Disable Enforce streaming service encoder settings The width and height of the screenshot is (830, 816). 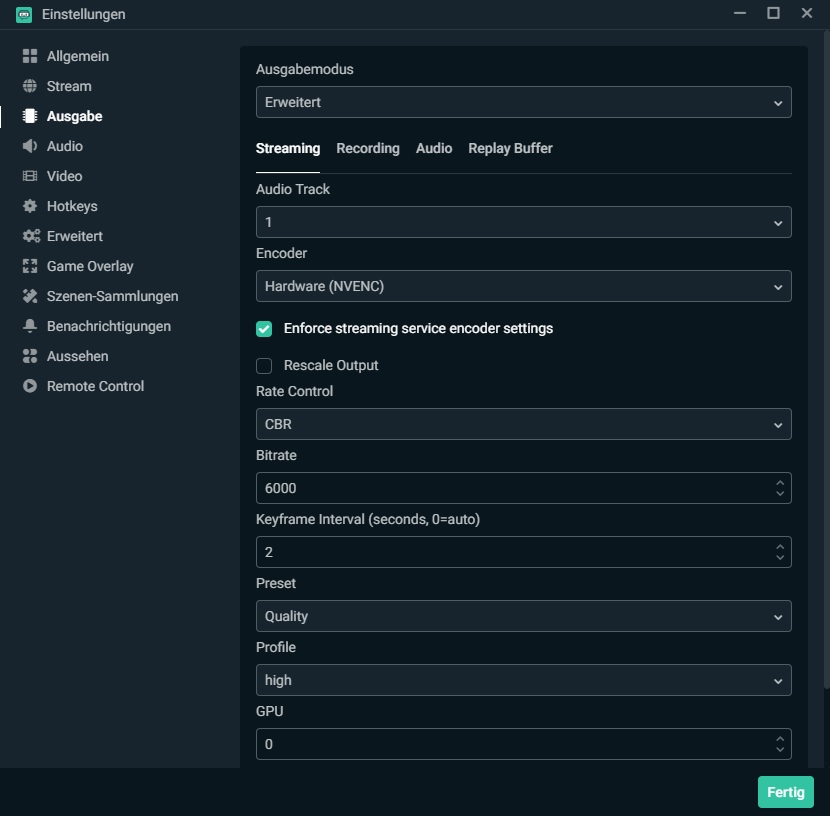point(264,329)
